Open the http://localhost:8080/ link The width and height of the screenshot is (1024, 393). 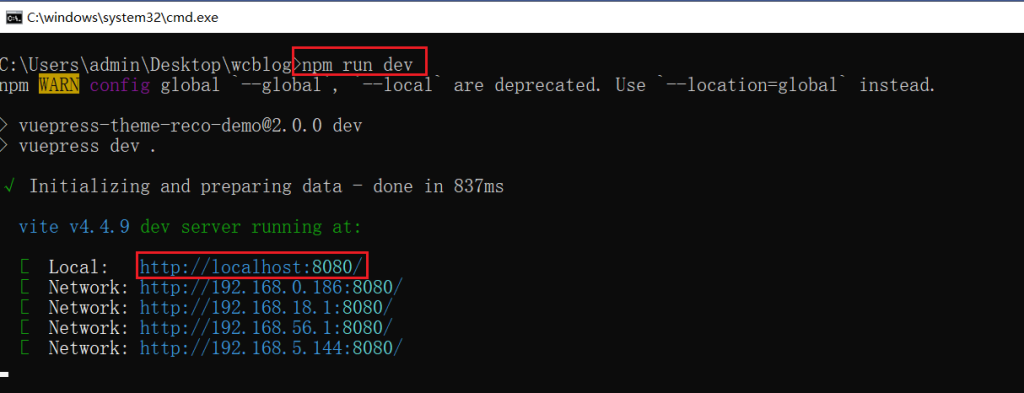point(251,266)
